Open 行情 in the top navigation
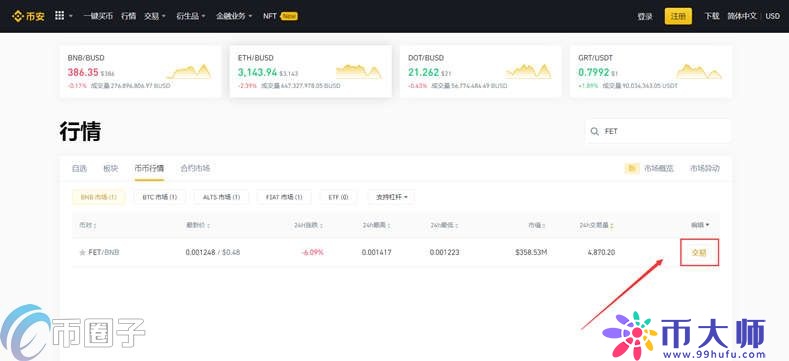This screenshot has height=361, width=789. (128, 16)
